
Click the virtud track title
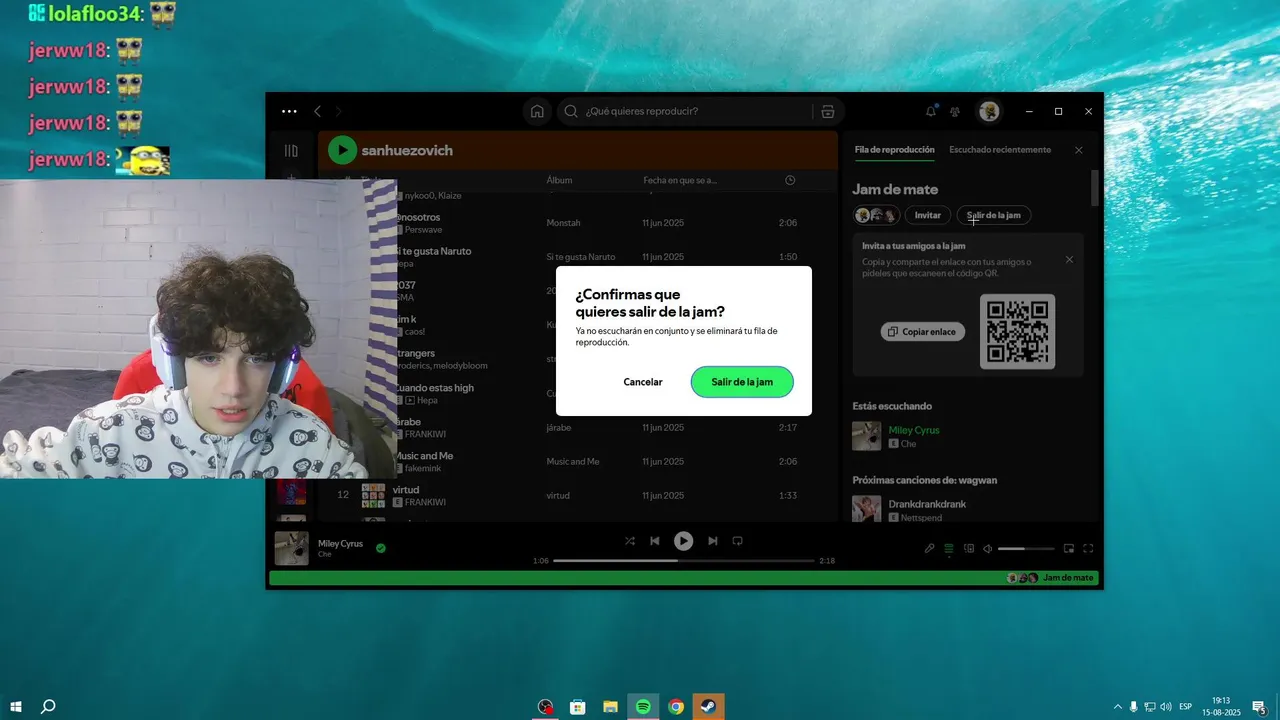(406, 490)
